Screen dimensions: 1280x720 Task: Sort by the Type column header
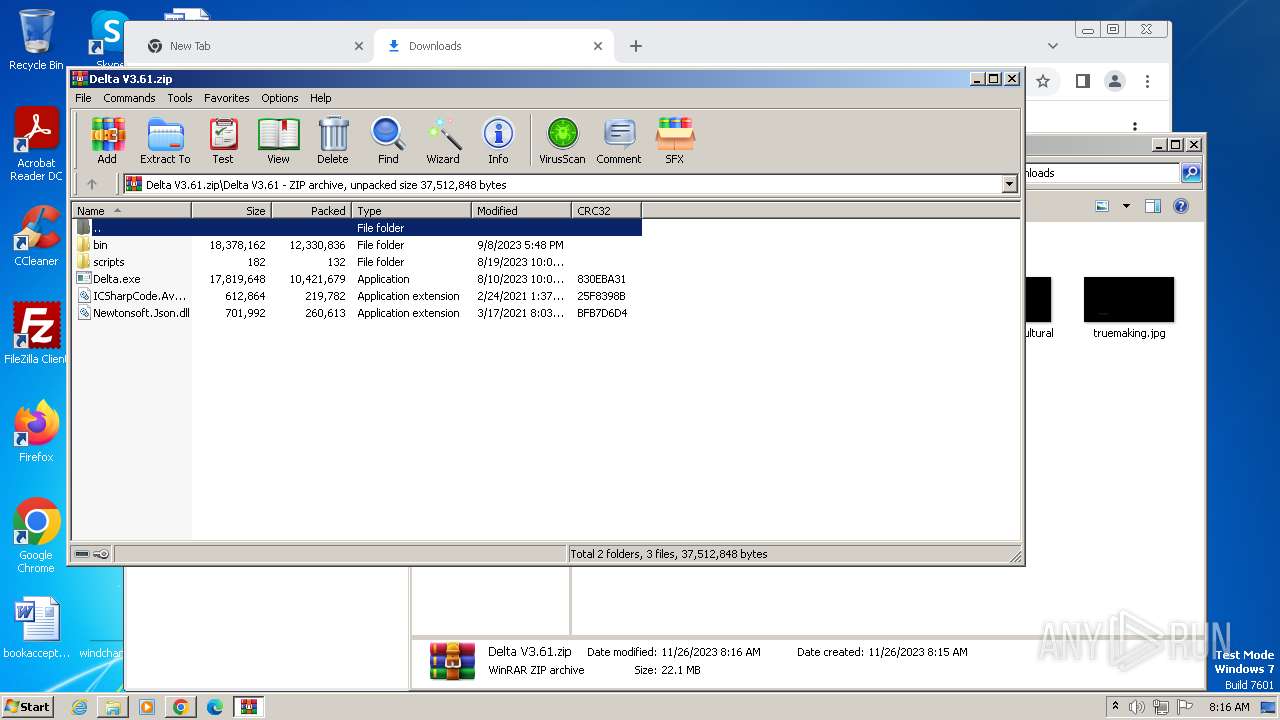(x=411, y=211)
